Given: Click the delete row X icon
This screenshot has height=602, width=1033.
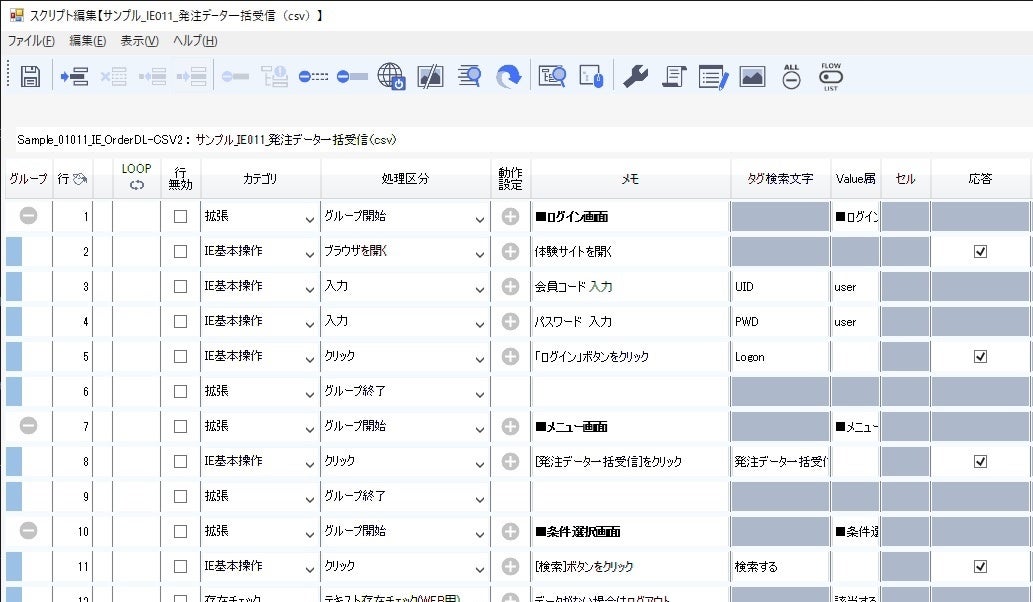Looking at the screenshot, I should 113,76.
